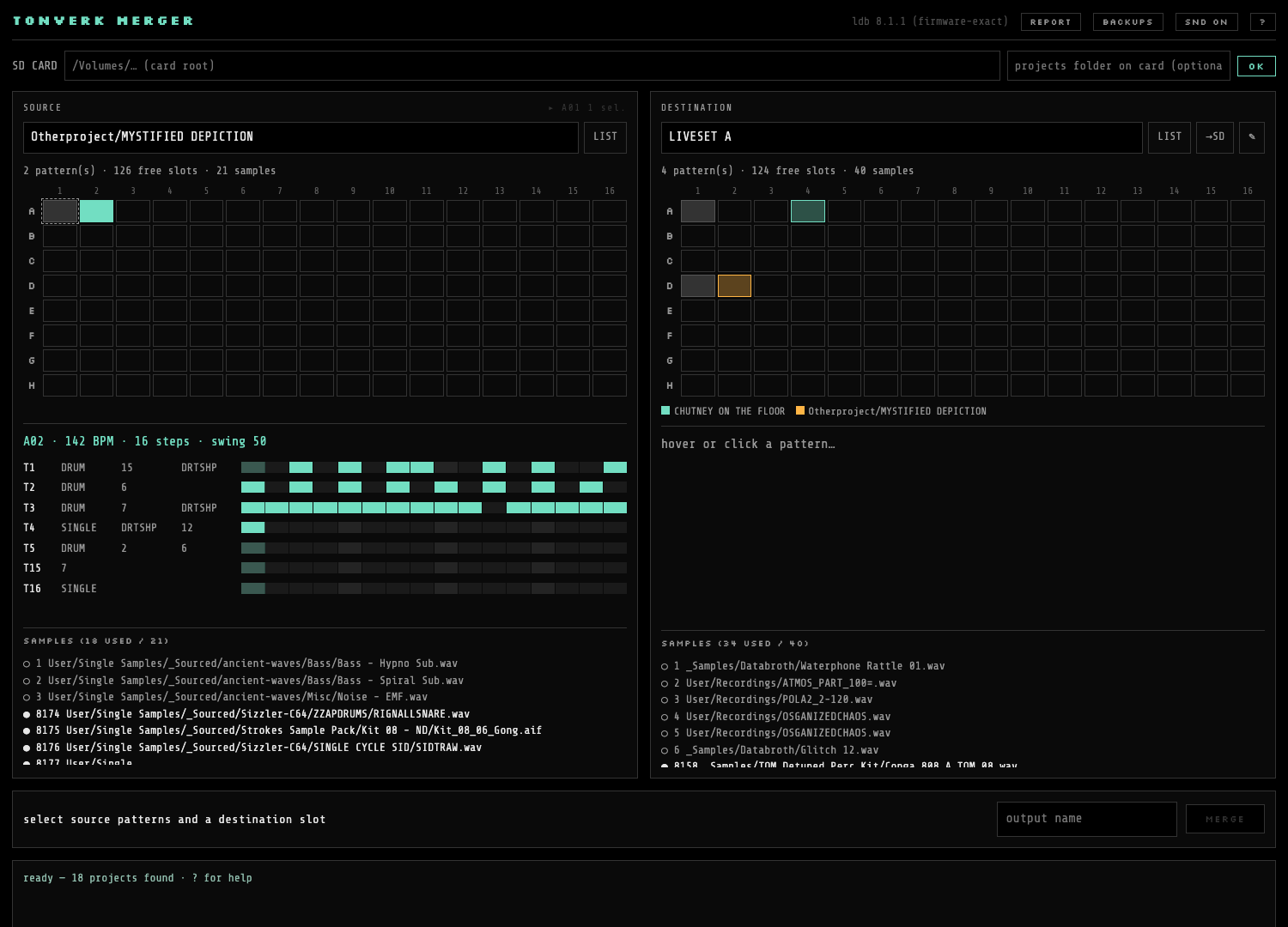Click the OK button for SD card
The height and width of the screenshot is (927, 1288).
point(1256,66)
